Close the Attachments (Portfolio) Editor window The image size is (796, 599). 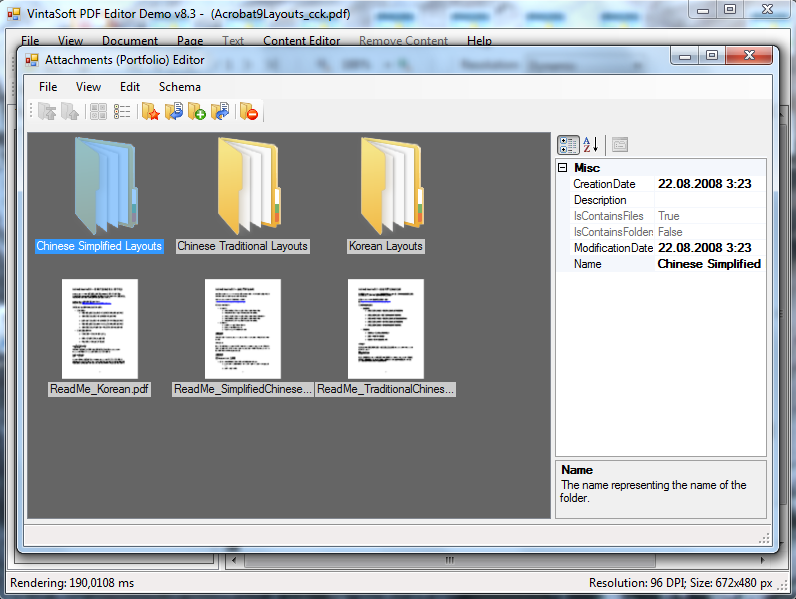point(749,55)
